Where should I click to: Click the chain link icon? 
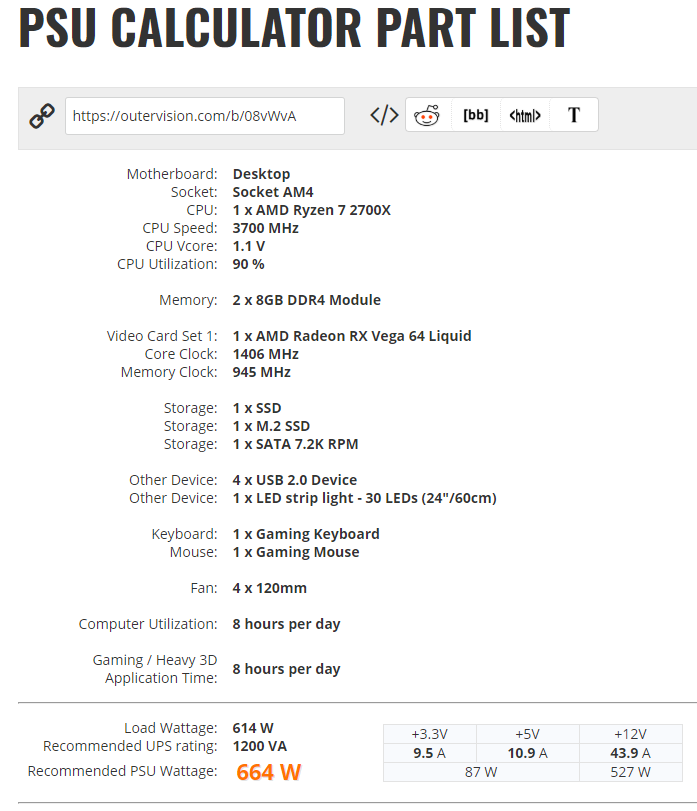[x=42, y=116]
